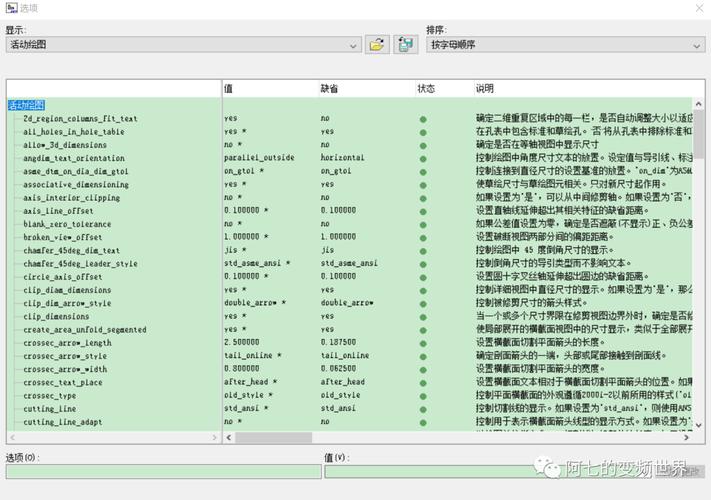Image resolution: width=711 pixels, height=500 pixels.
Task: Select the crossec_arrow_width option
Action: pyautogui.click(x=65, y=369)
